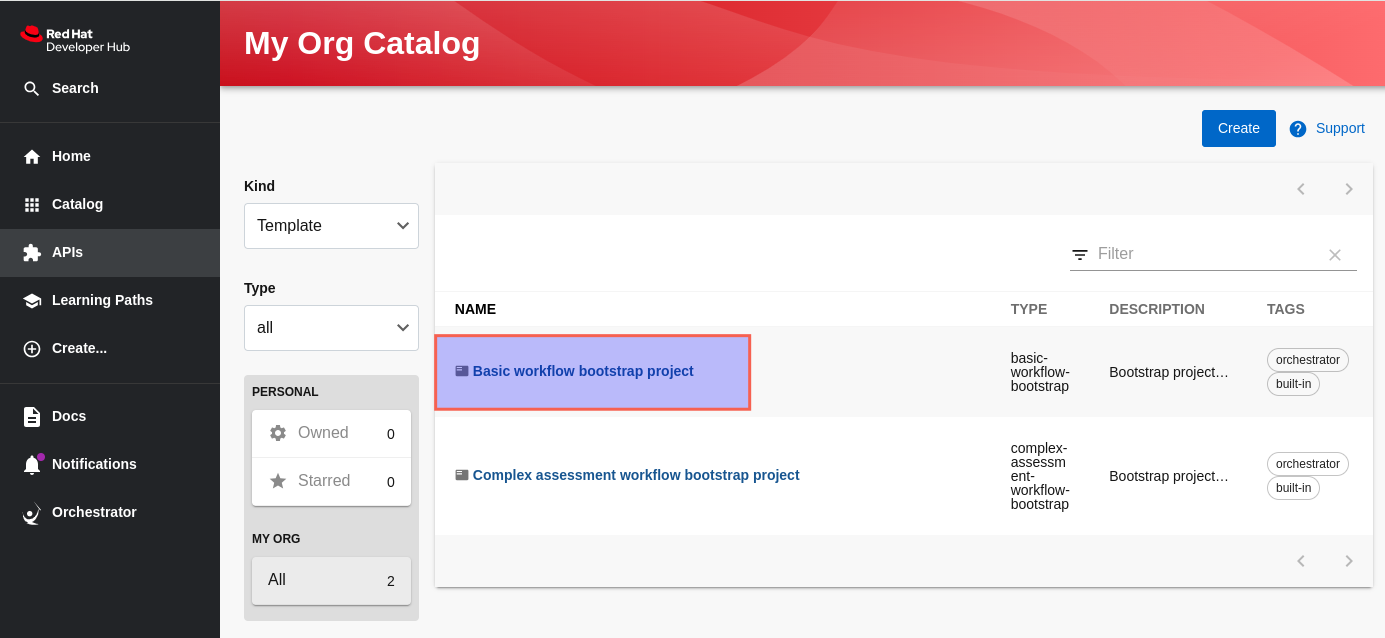The image size is (1385, 638).
Task: Click the Starred star icon
Action: click(x=278, y=481)
